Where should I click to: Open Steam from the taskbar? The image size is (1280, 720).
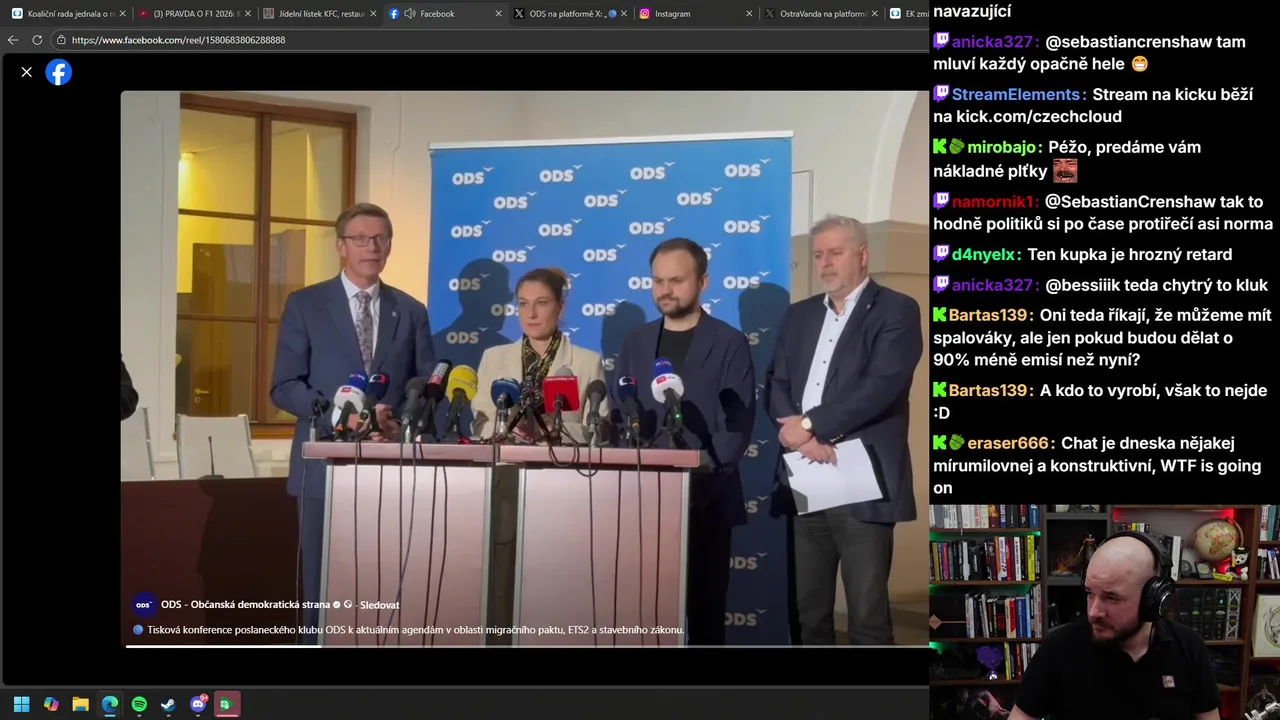point(168,704)
